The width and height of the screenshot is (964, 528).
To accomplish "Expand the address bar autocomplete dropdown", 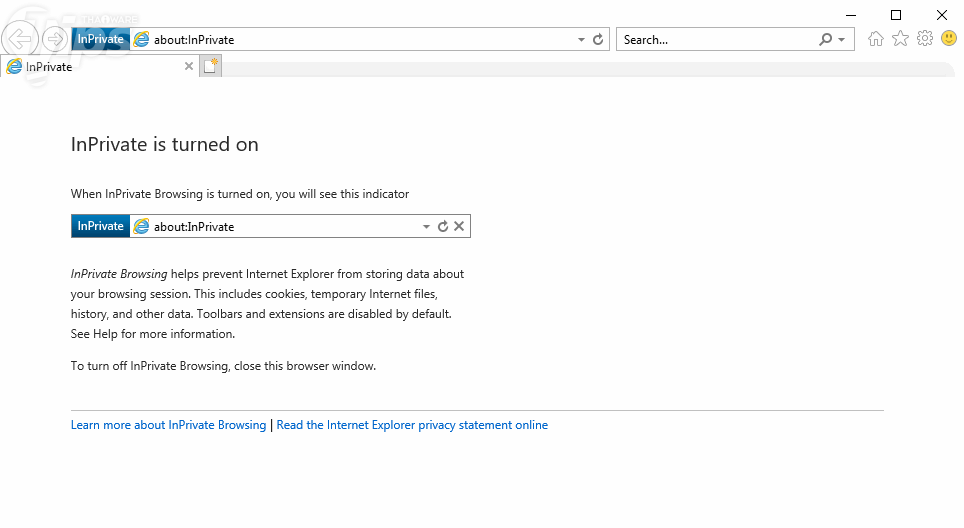I will click(582, 40).
